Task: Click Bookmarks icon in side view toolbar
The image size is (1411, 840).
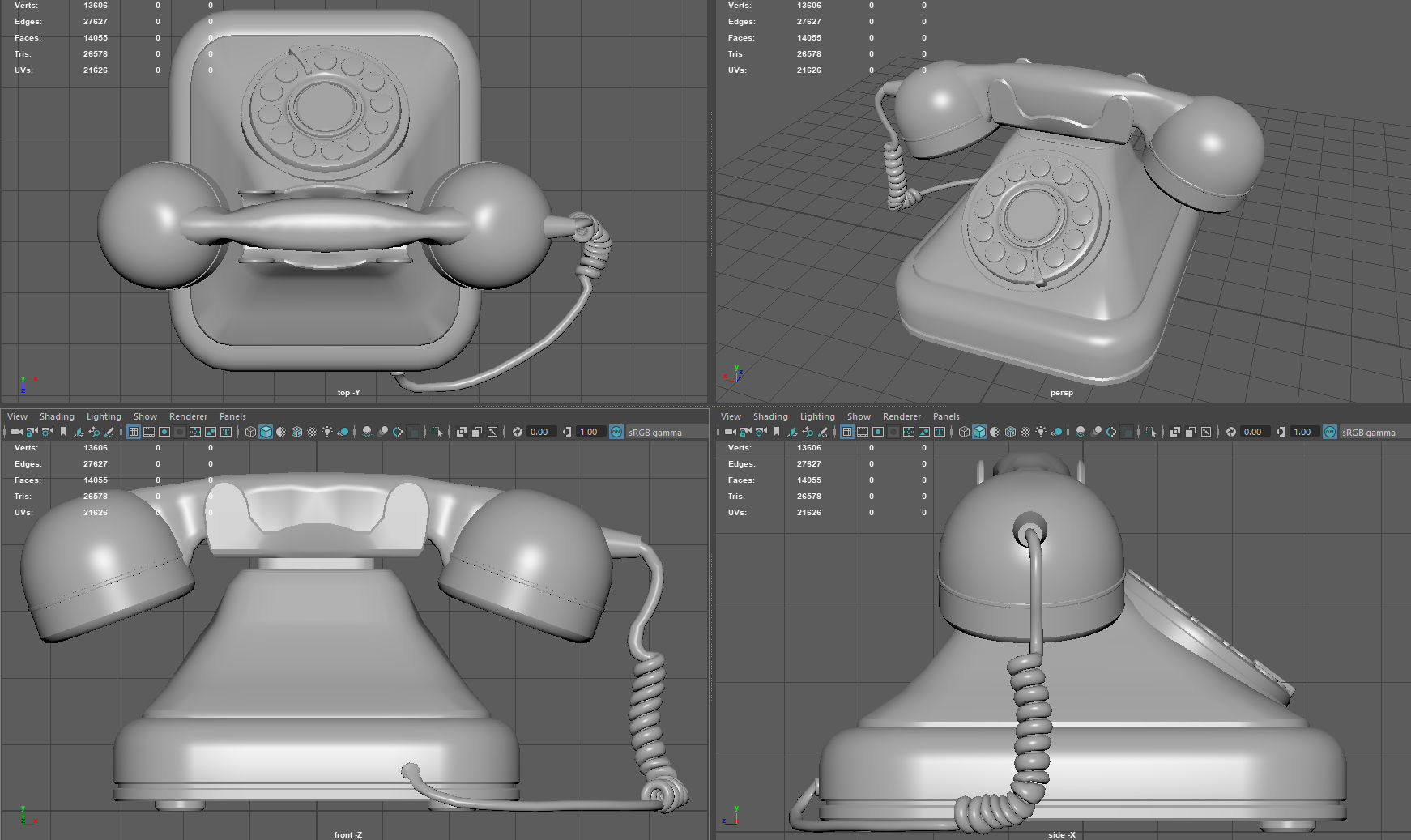Action: click(x=777, y=432)
